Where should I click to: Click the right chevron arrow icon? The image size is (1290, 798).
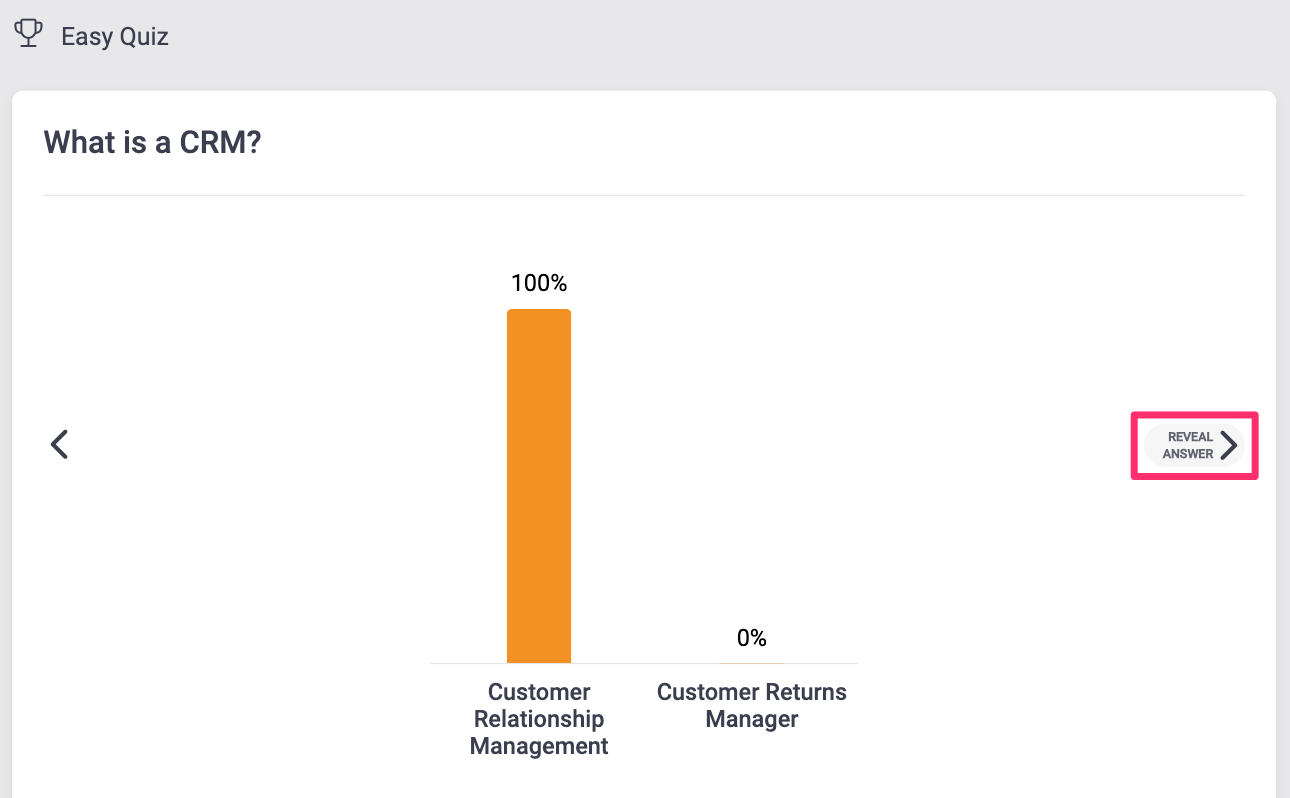[1229, 445]
